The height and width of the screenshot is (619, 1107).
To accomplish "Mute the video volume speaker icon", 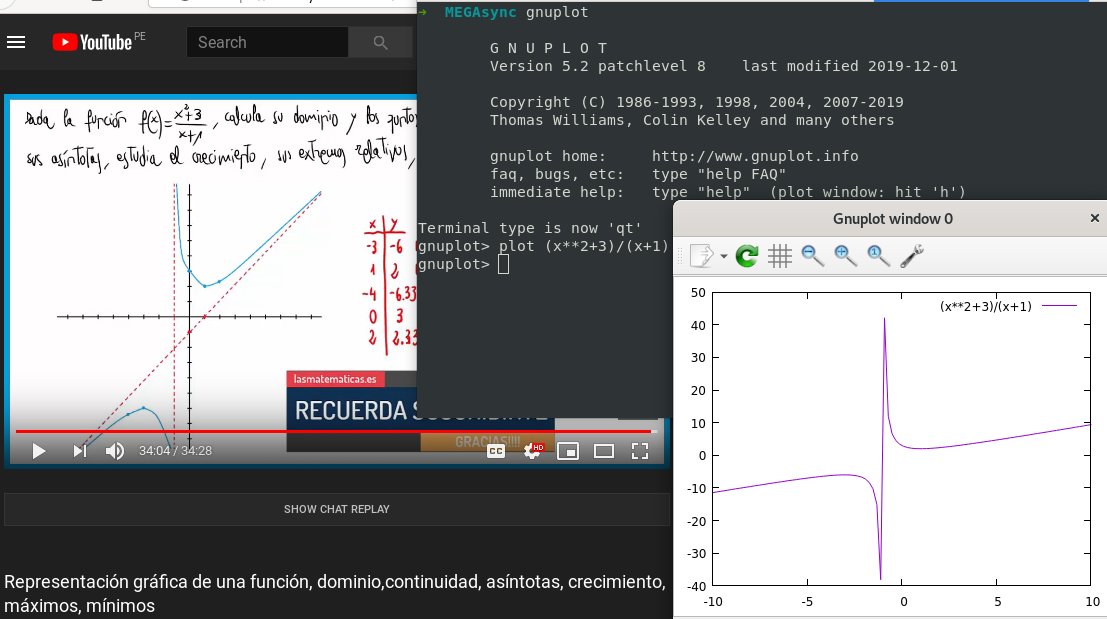I will (114, 450).
